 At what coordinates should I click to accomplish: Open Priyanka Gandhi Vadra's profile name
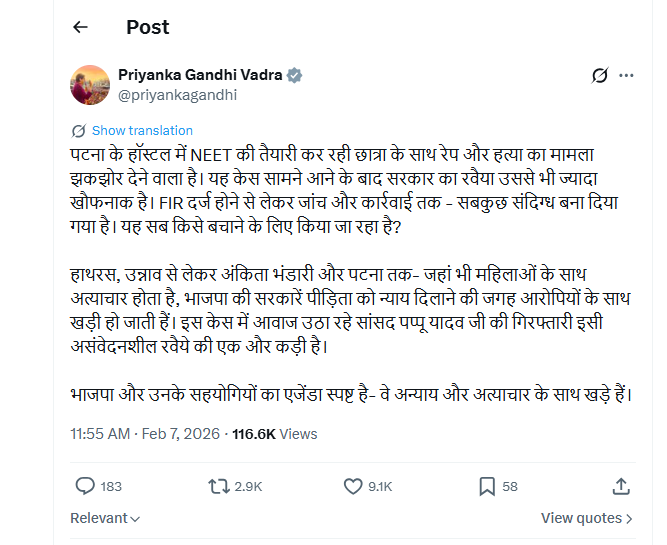(x=201, y=76)
